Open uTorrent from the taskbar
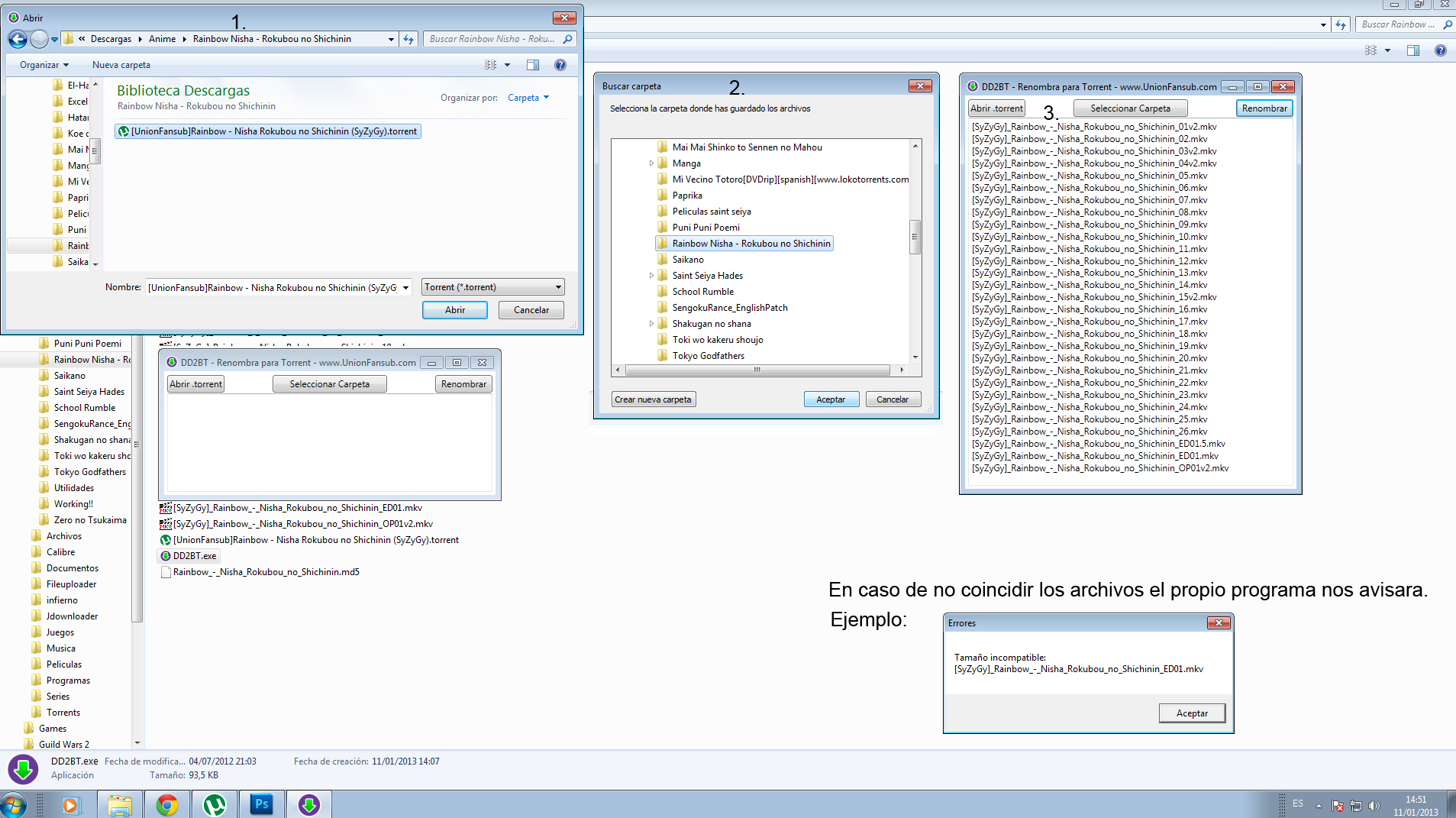The height and width of the screenshot is (818, 1456). 215,804
